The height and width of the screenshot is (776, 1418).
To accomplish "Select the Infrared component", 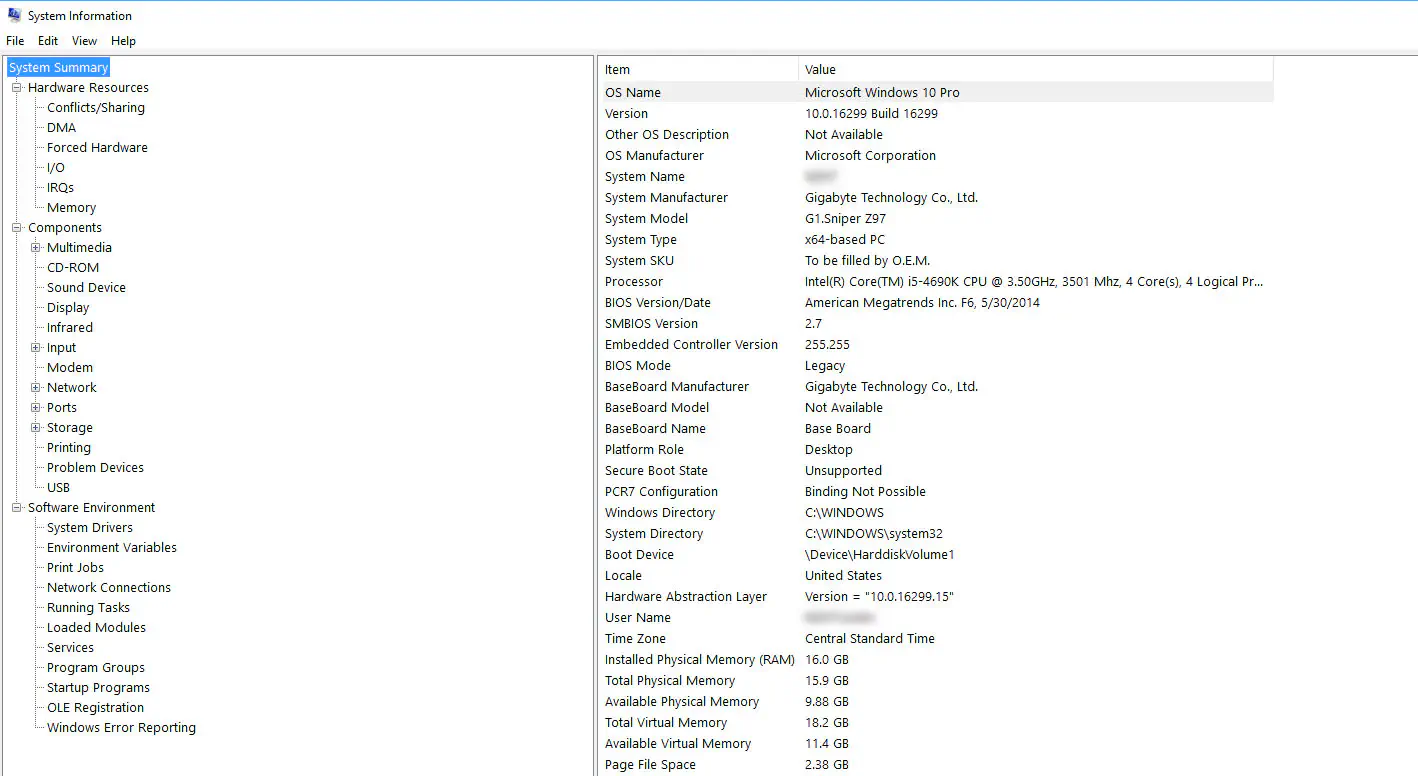I will [70, 327].
